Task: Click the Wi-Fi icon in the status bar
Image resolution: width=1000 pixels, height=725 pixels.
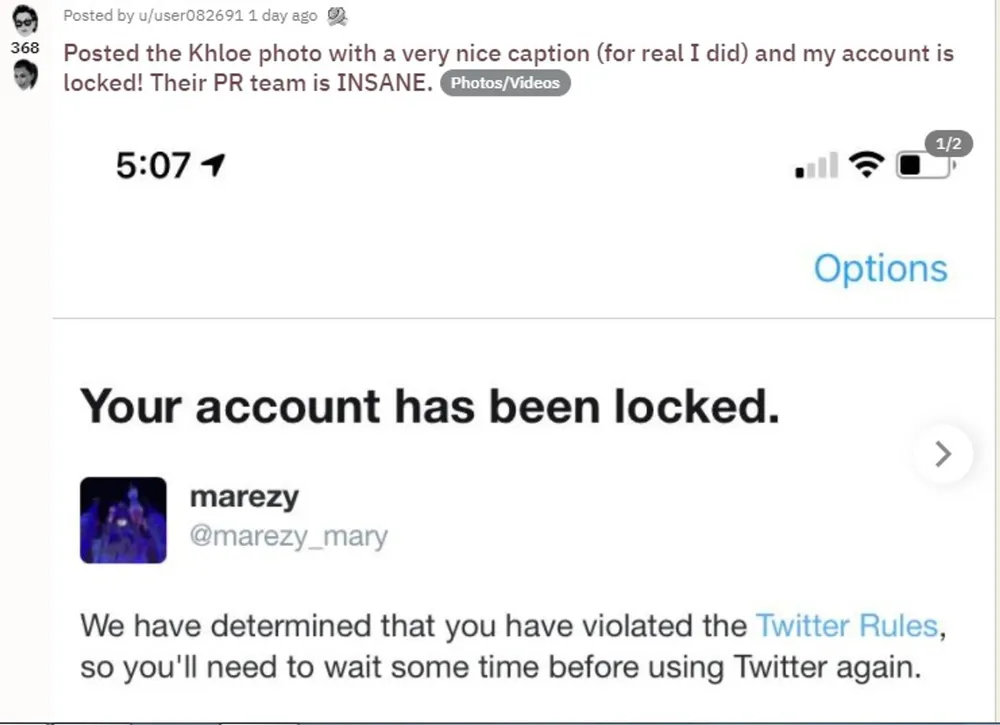Action: tap(866, 165)
